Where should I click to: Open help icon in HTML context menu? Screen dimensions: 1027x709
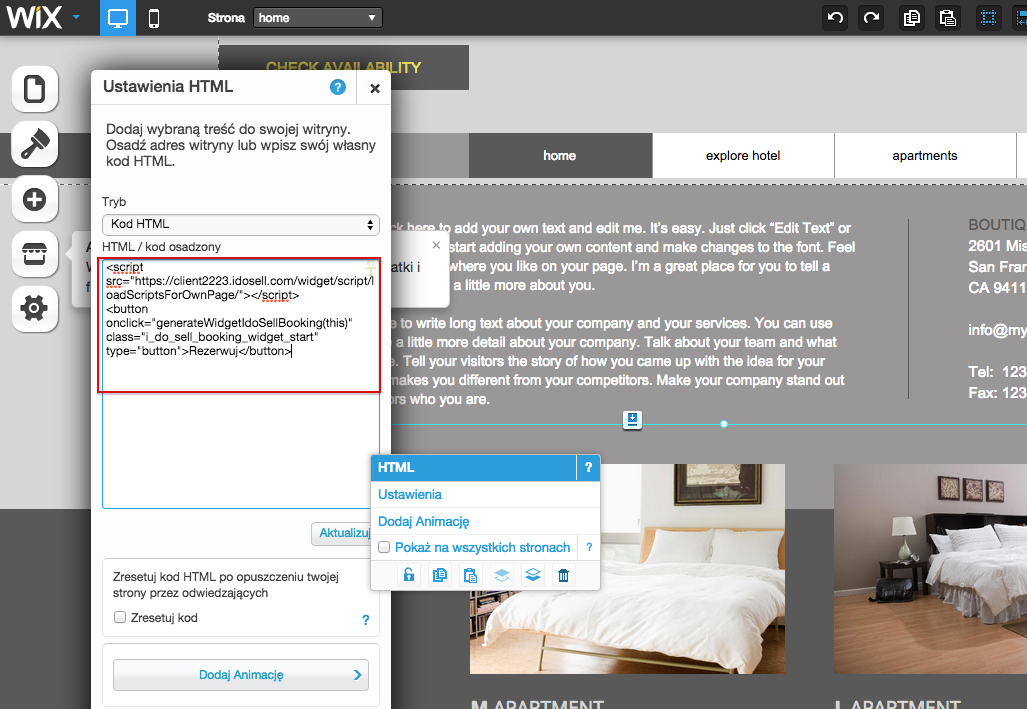(x=588, y=467)
